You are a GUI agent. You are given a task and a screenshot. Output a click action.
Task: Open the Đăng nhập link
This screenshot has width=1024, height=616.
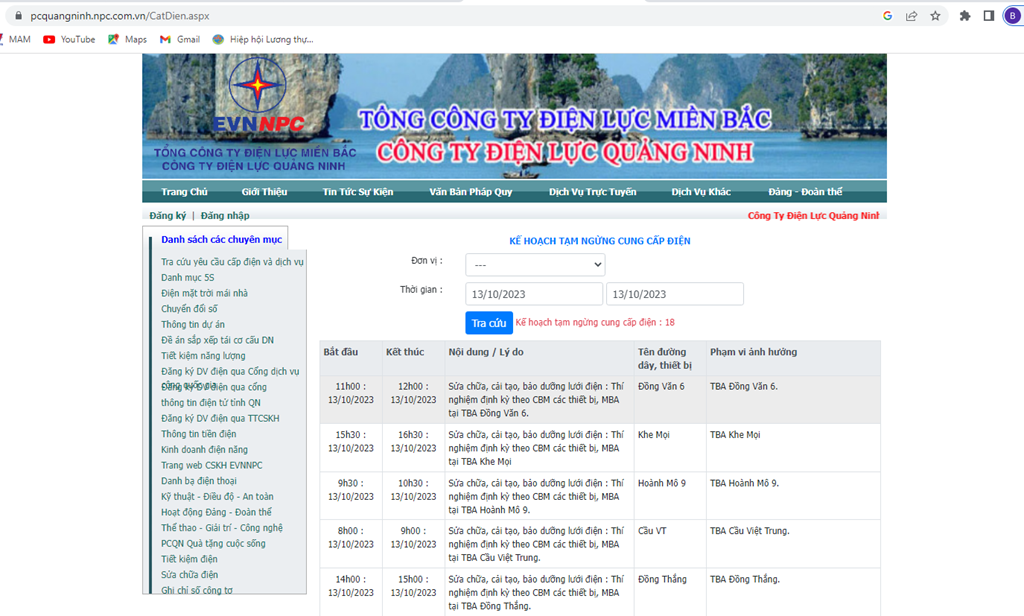point(225,216)
